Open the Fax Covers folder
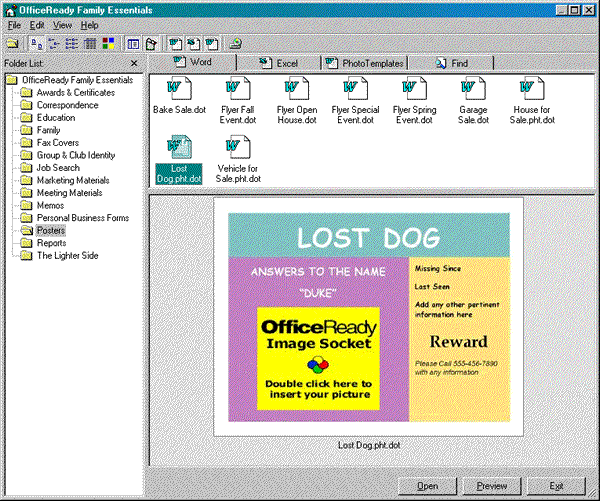This screenshot has width=600, height=501. (50, 143)
